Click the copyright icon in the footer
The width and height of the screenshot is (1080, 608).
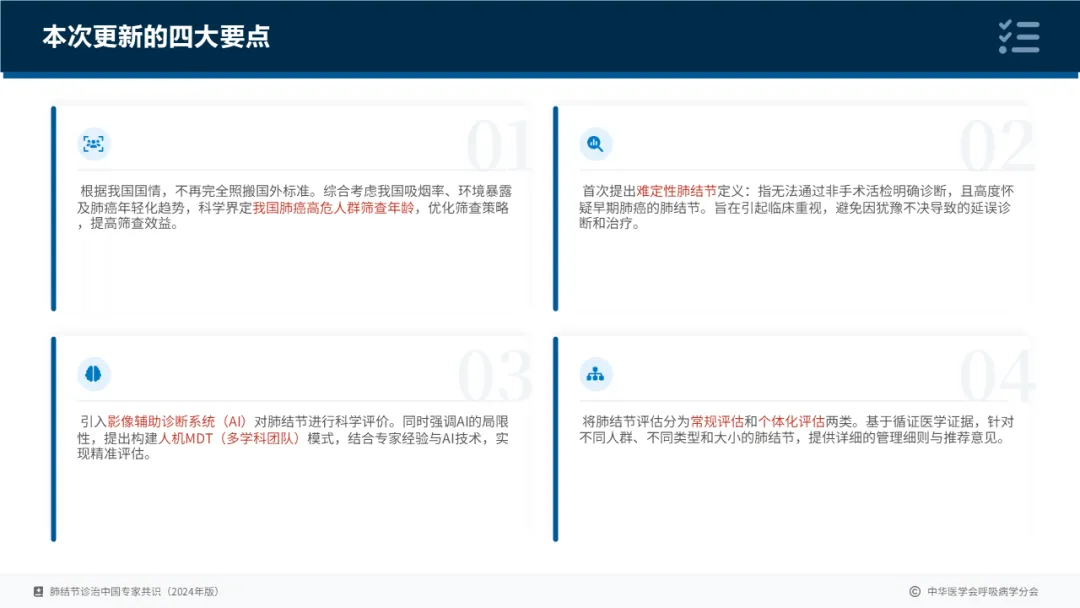point(915,591)
